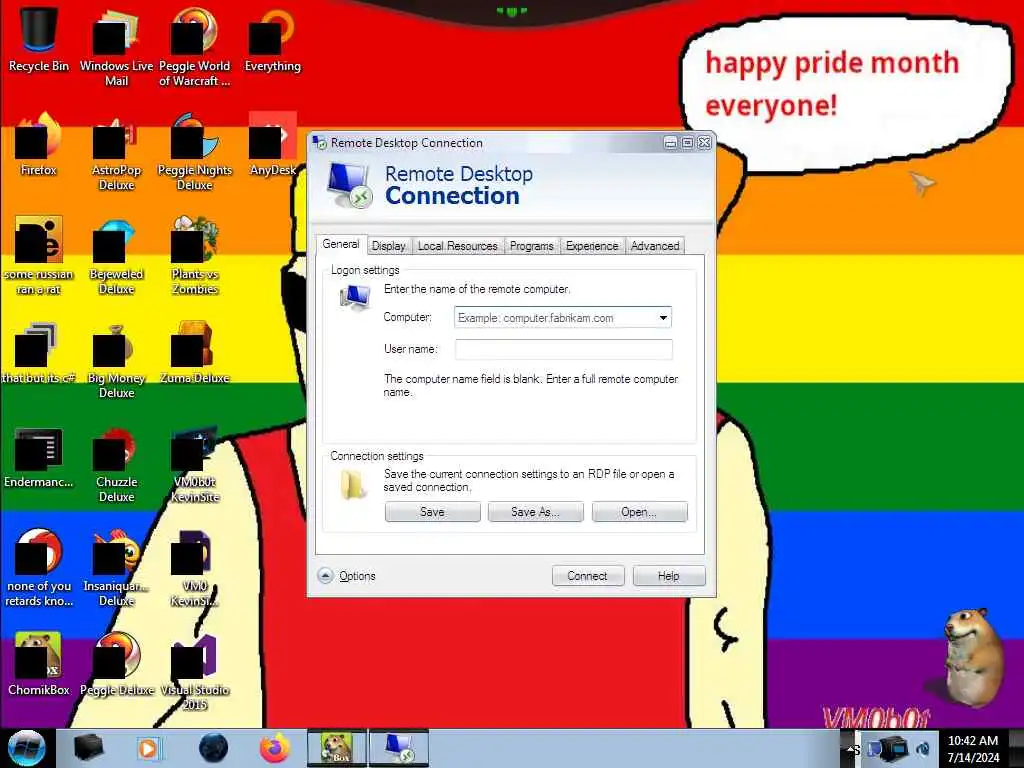Open media player from the taskbar
Image resolution: width=1024 pixels, height=768 pixels.
(149, 748)
